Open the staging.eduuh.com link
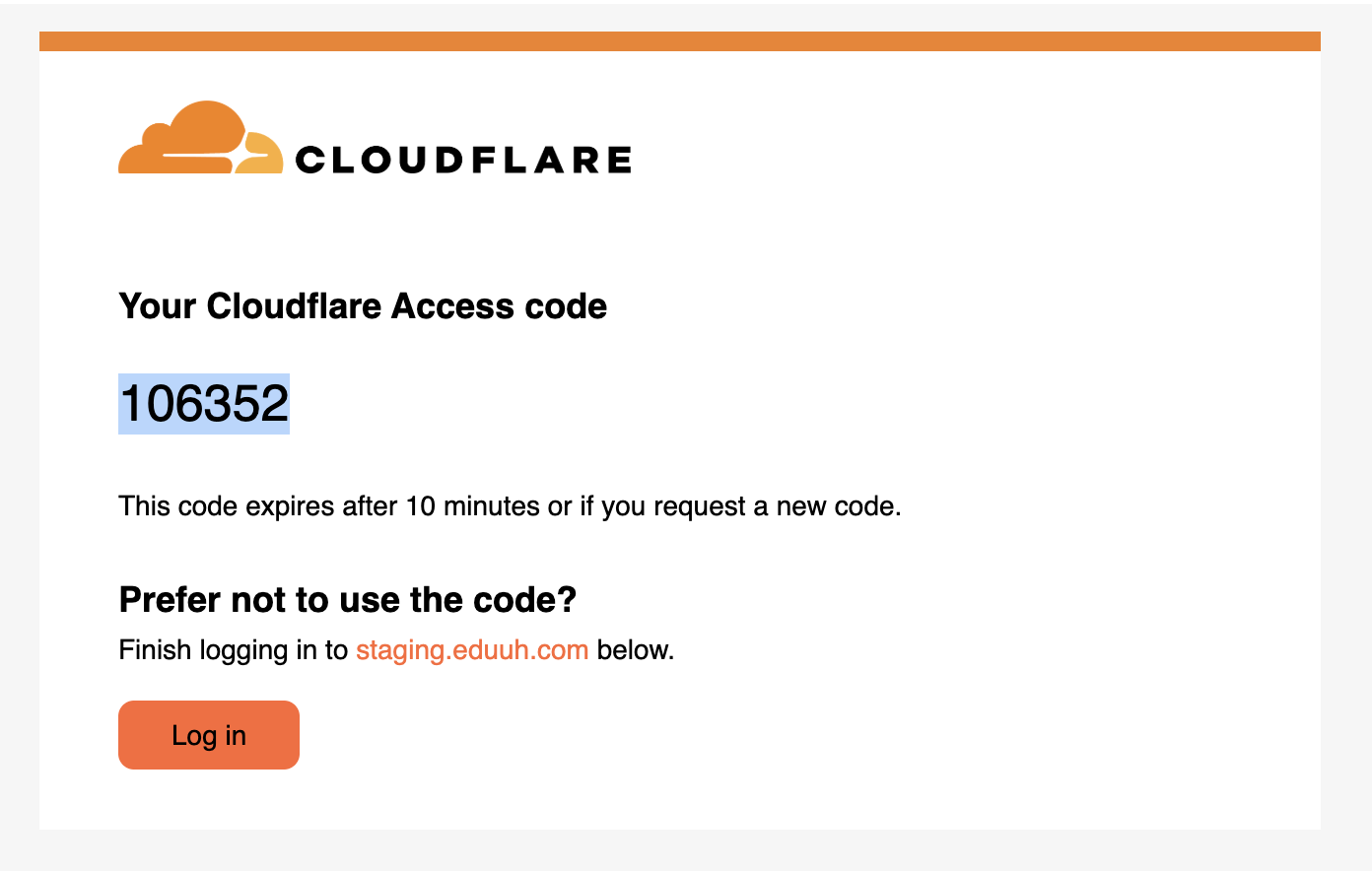 click(x=472, y=650)
